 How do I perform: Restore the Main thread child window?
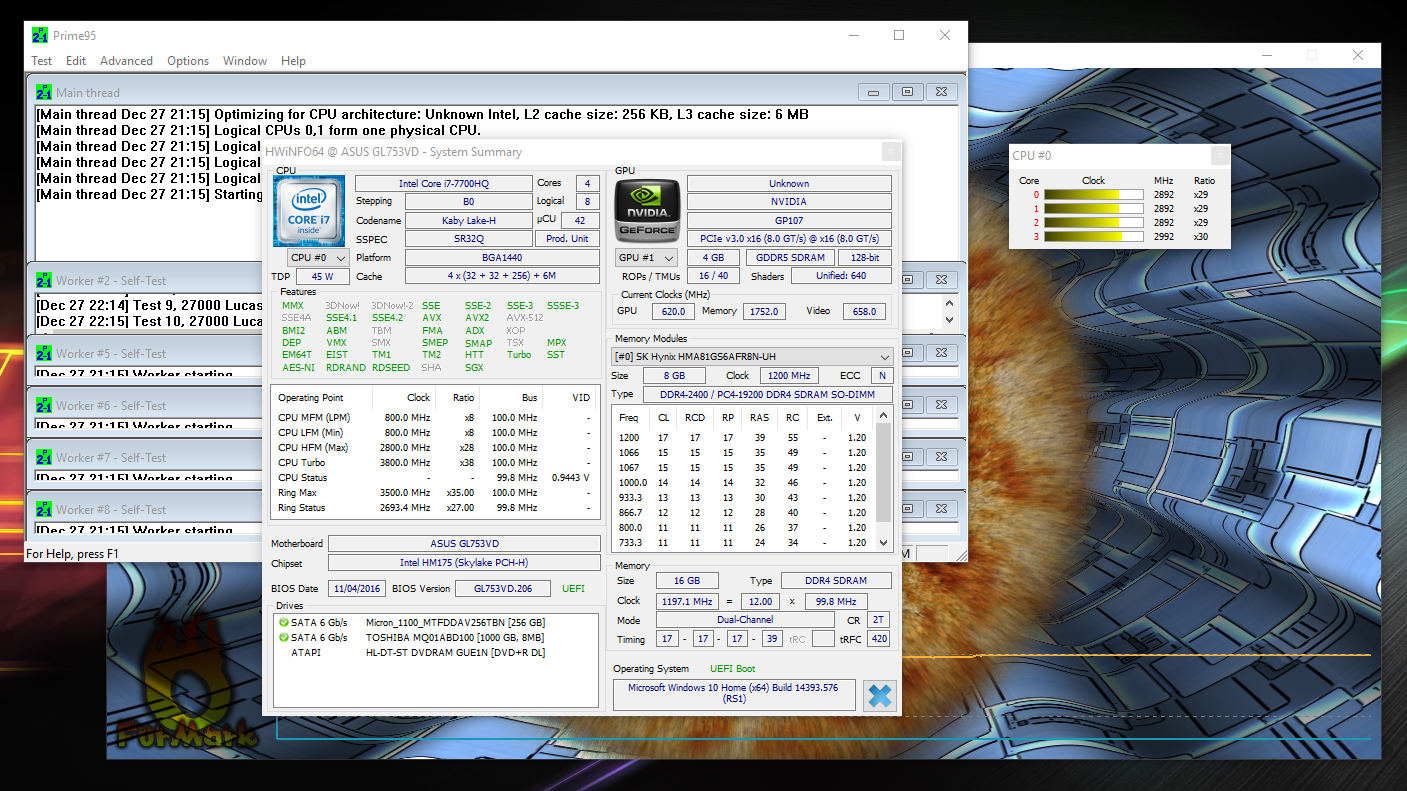(907, 92)
